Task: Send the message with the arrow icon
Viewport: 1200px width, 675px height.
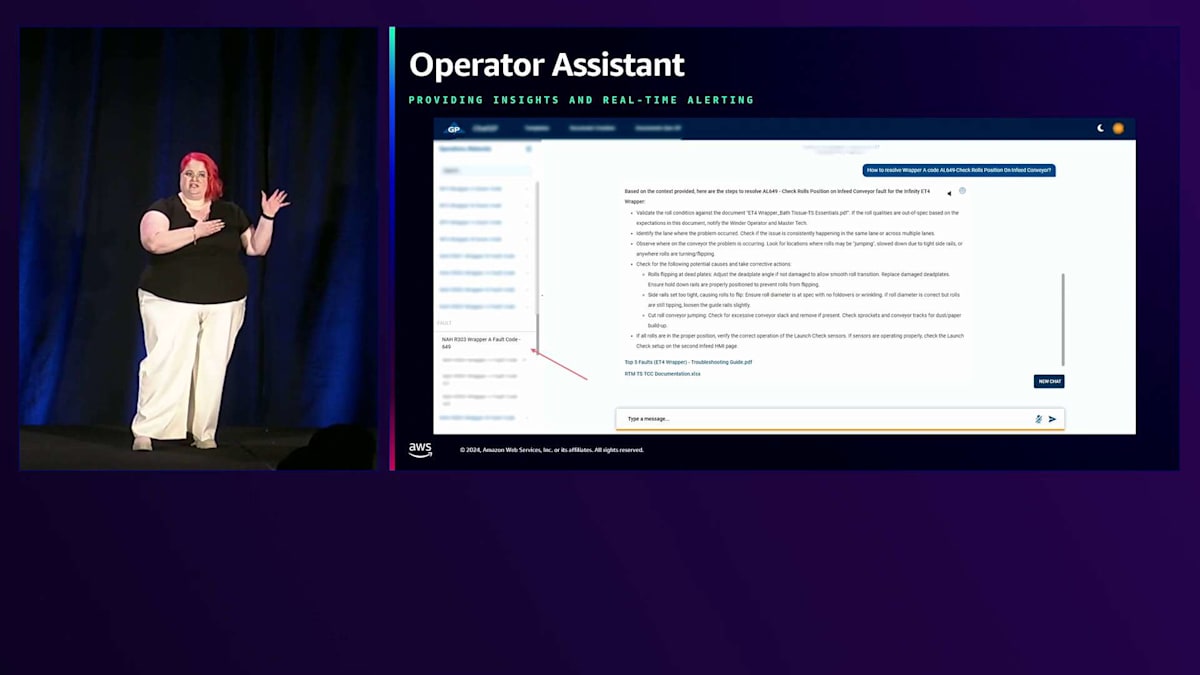Action: pyautogui.click(x=1052, y=419)
